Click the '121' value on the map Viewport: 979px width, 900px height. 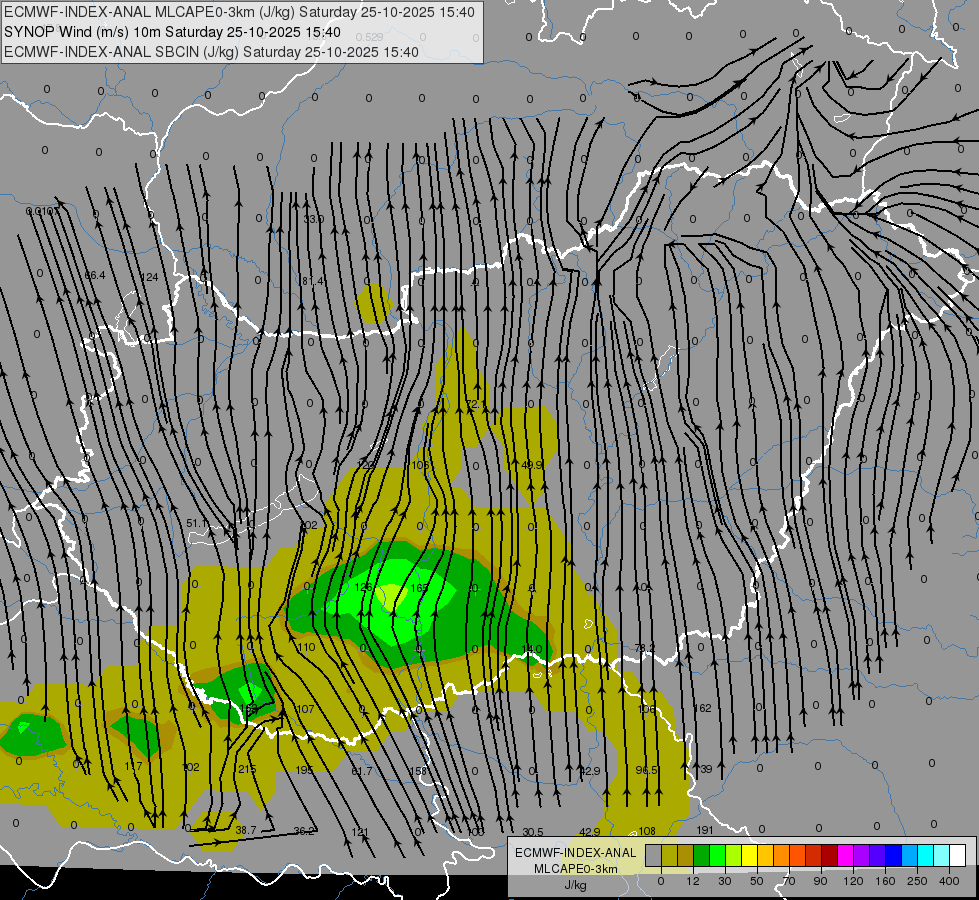pyautogui.click(x=360, y=832)
